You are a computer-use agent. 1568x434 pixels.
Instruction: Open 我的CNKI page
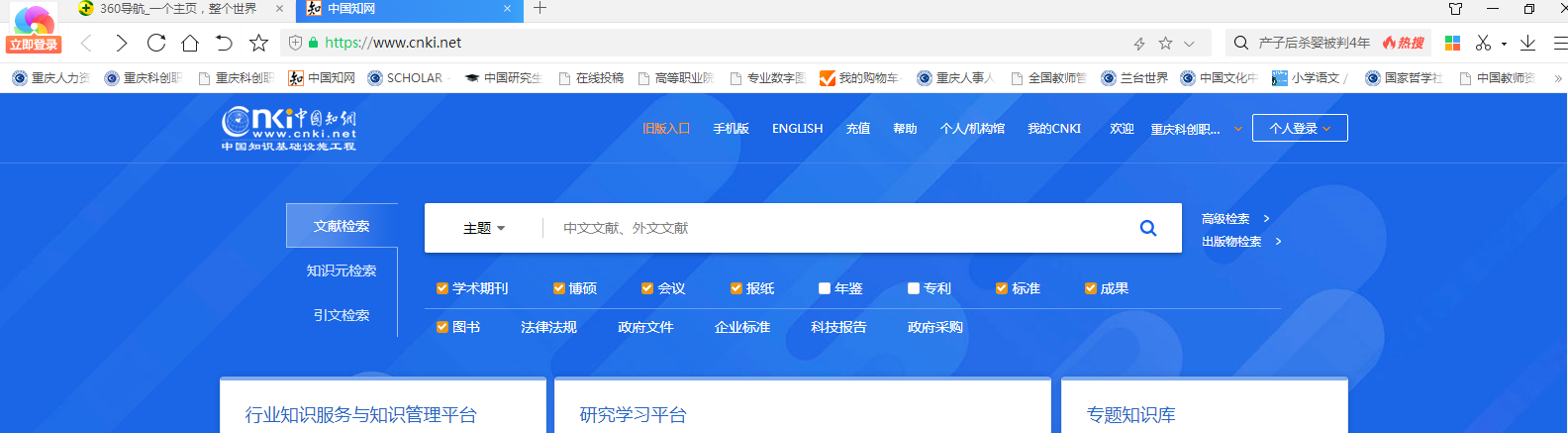pos(1054,129)
